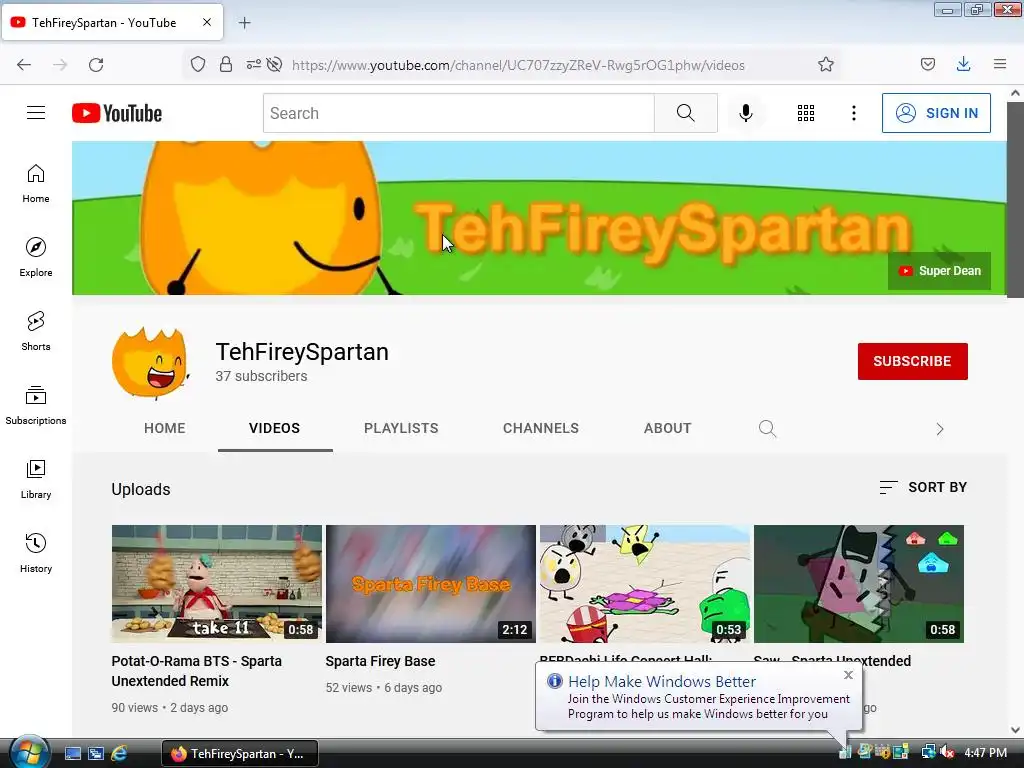Open a new browser tab
The height and width of the screenshot is (768, 1024).
[245, 23]
